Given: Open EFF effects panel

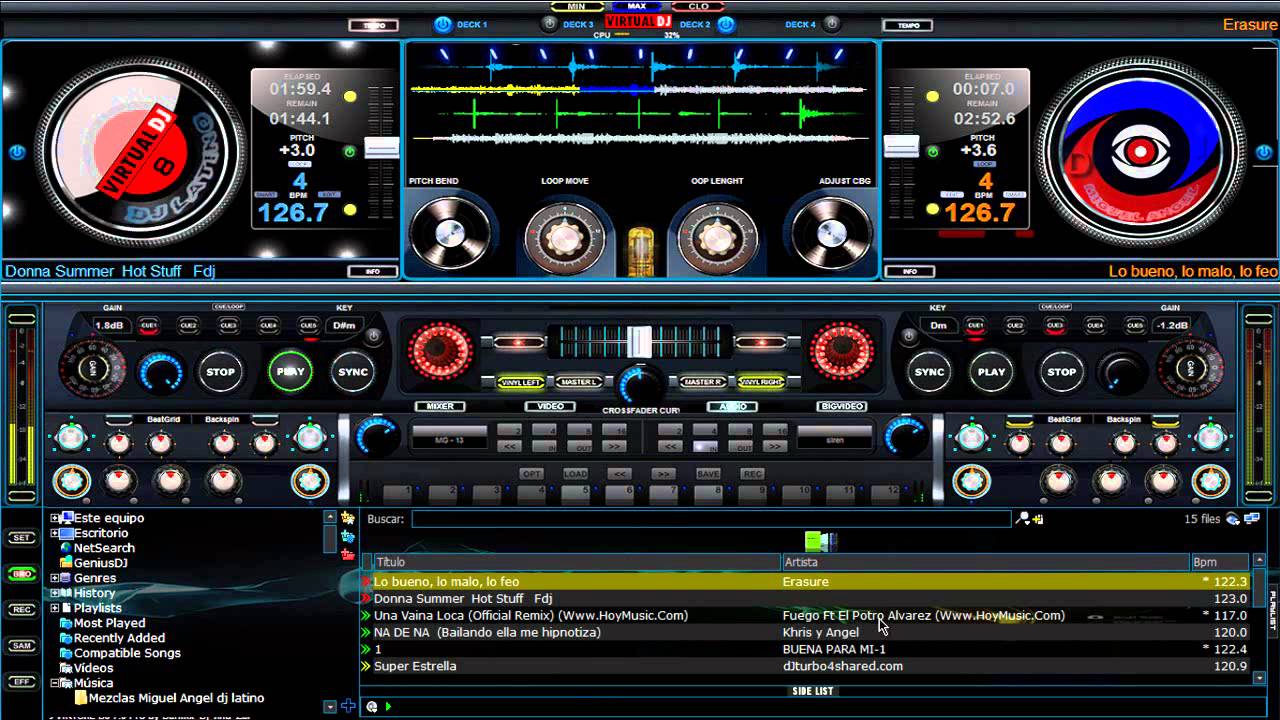Looking at the screenshot, I should [x=21, y=681].
